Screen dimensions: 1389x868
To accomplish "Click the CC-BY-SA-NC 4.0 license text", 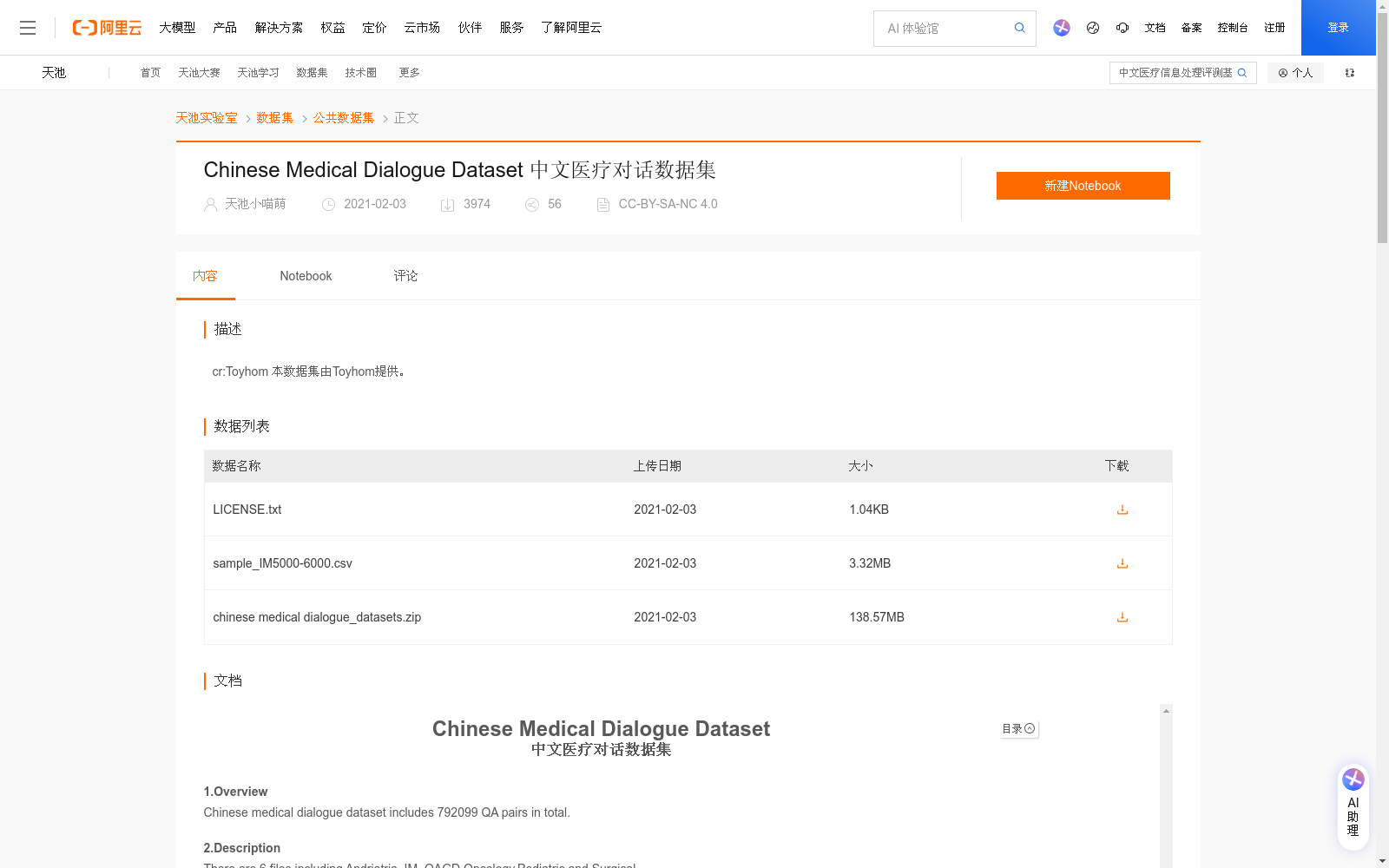I will point(668,204).
